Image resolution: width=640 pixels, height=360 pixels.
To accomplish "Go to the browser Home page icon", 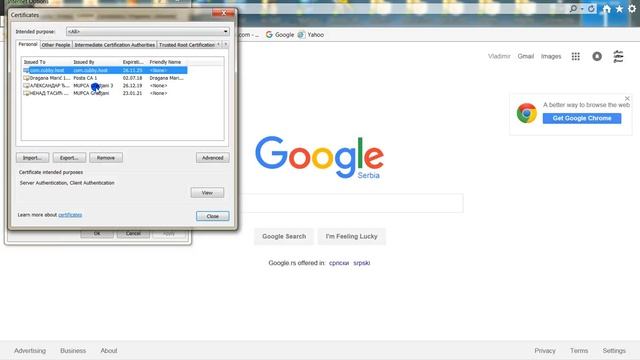I will 607,9.
